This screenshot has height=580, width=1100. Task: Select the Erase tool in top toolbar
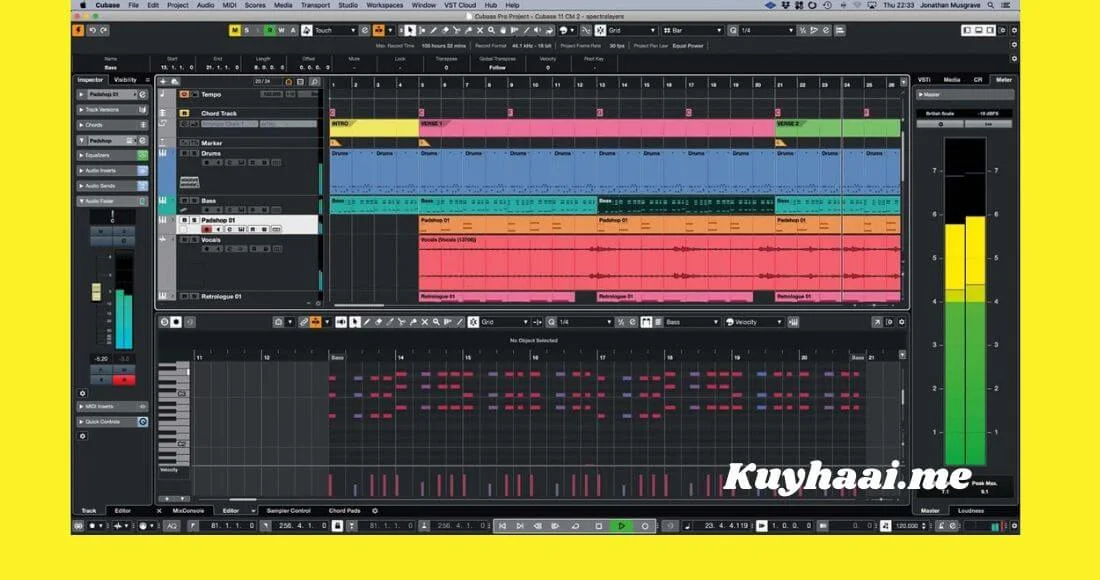[x=445, y=30]
